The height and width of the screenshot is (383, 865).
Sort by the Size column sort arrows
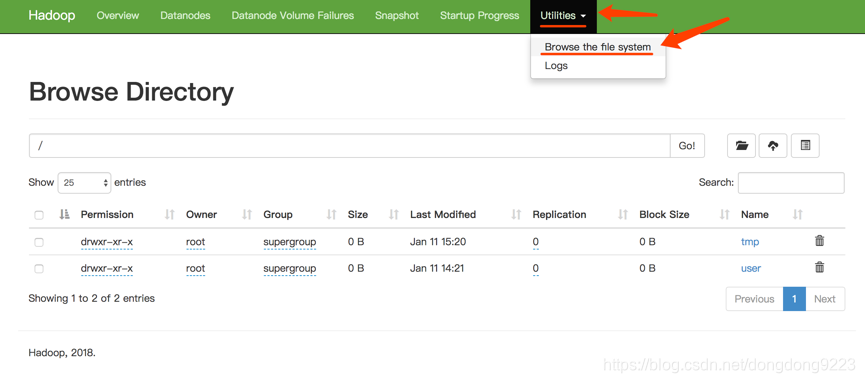(394, 215)
